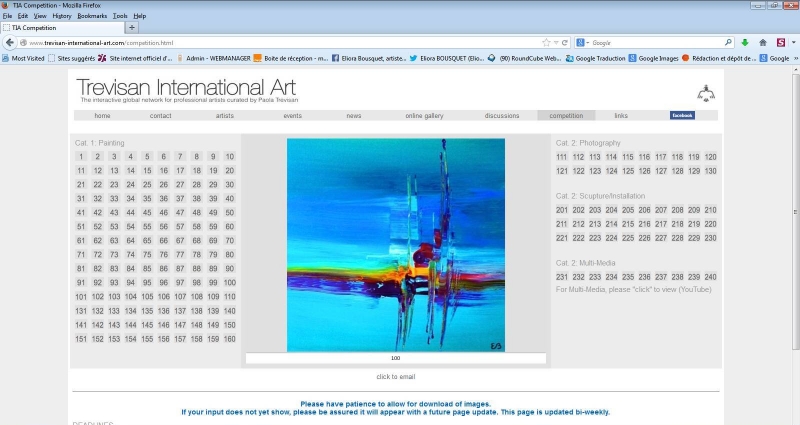This screenshot has height=425, width=800.
Task: Select photography entry number 111
Action: click(562, 157)
